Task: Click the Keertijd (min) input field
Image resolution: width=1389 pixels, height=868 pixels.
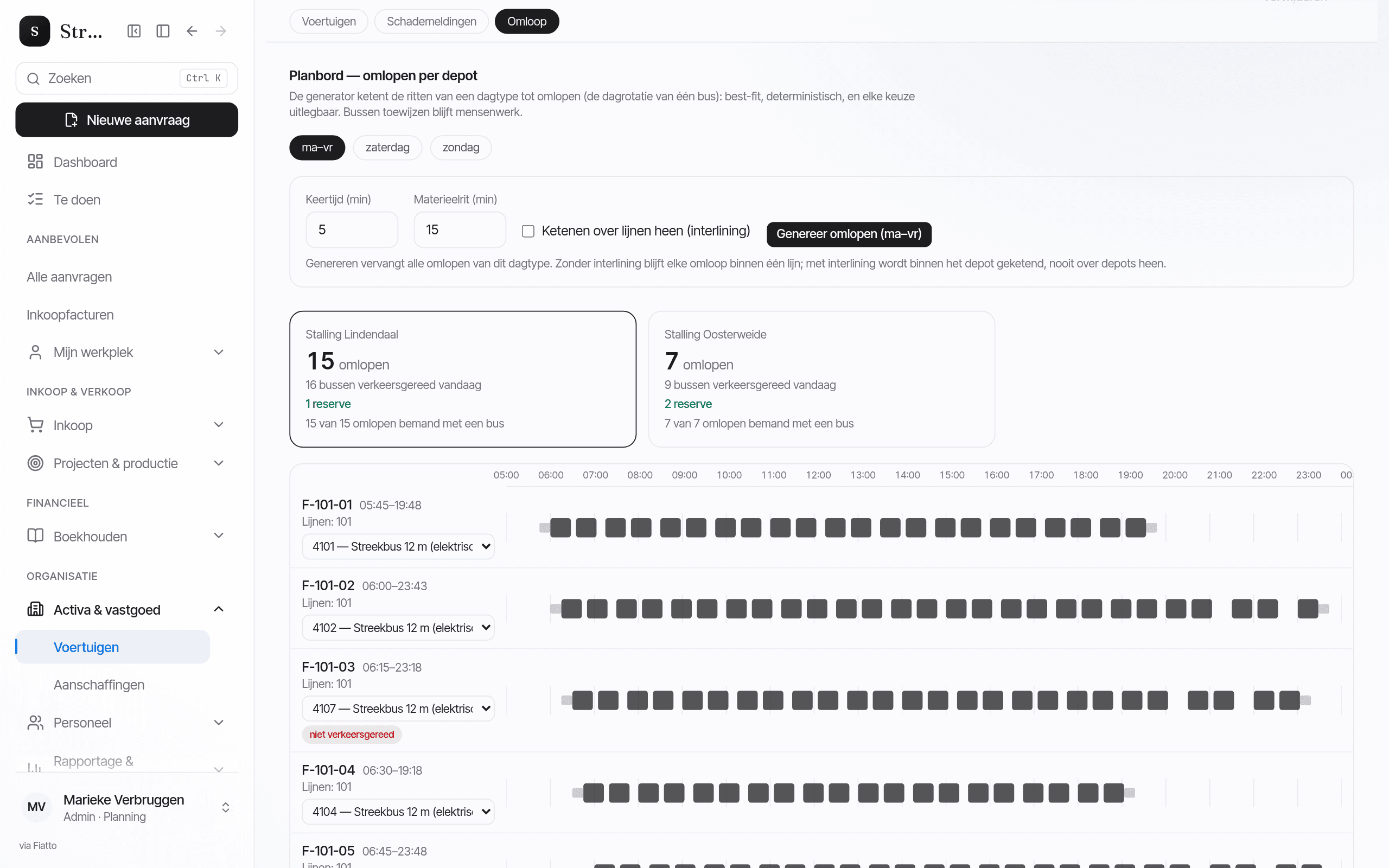Action: (352, 229)
